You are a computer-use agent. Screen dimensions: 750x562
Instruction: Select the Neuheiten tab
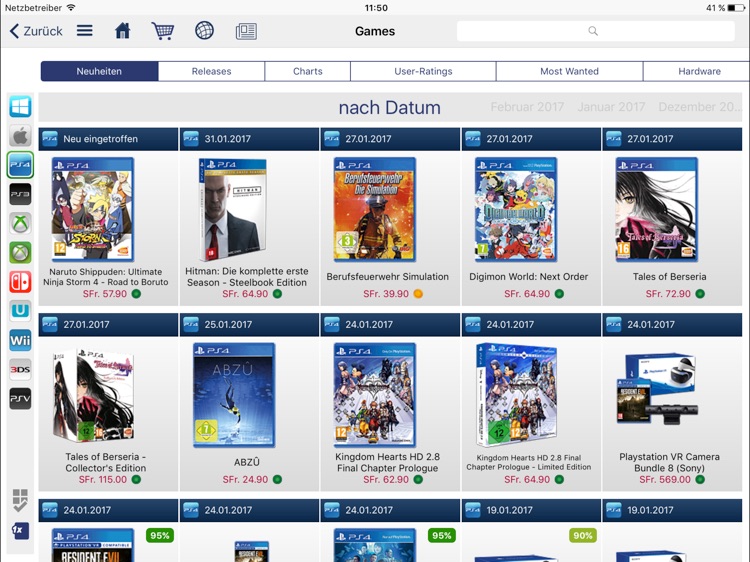(99, 71)
